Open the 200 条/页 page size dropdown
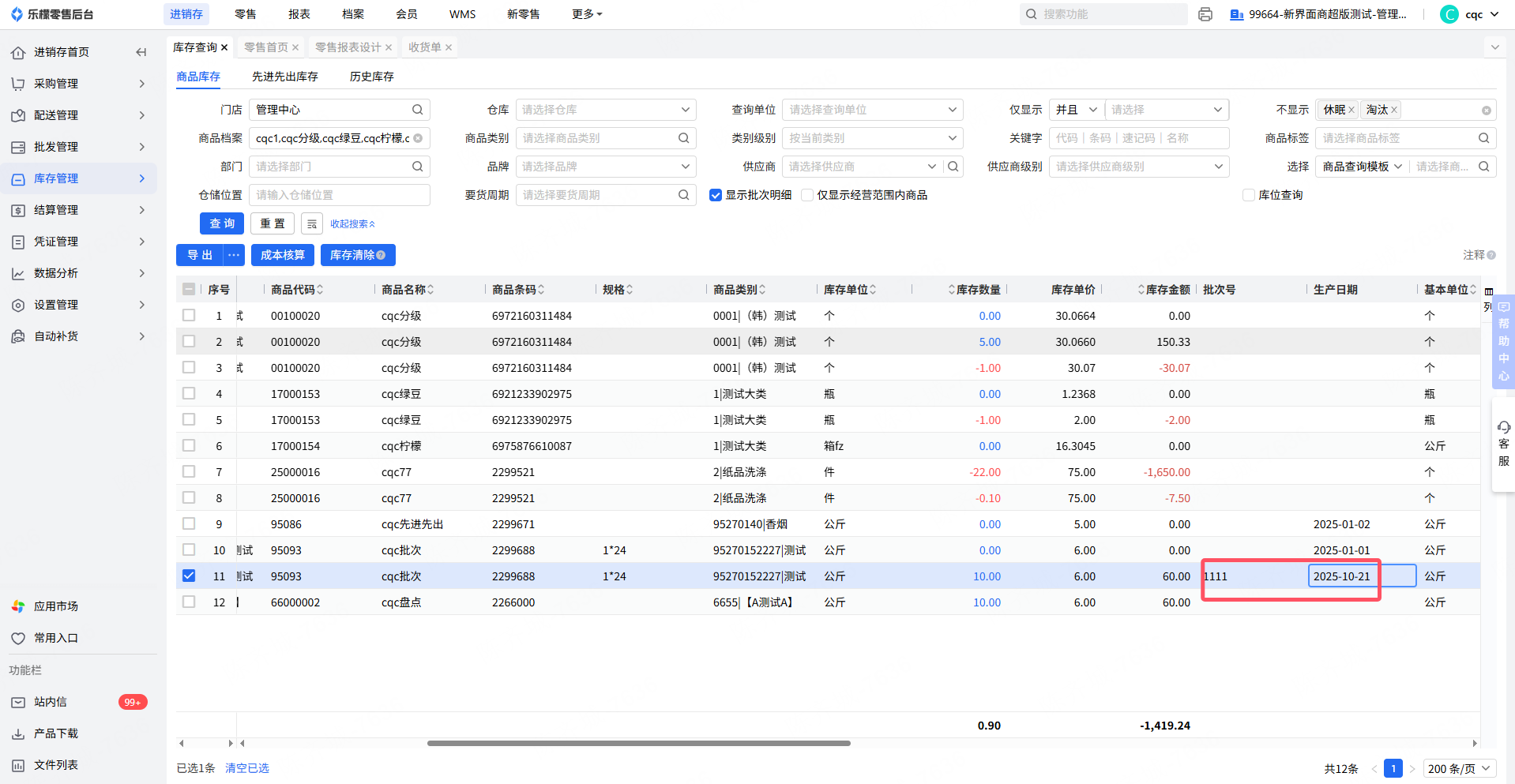 (1459, 768)
